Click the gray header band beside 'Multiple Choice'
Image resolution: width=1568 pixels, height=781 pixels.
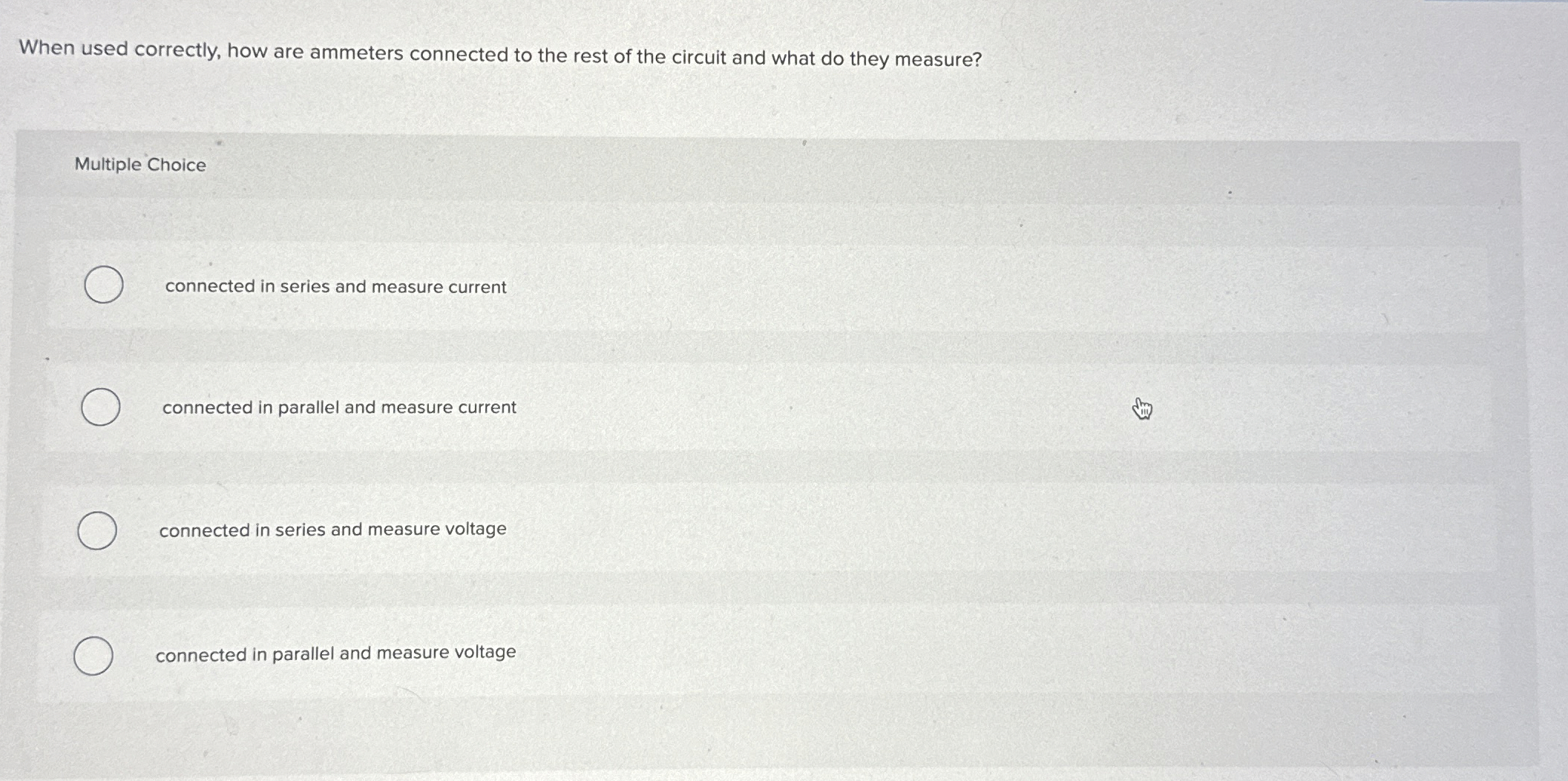click(816, 167)
